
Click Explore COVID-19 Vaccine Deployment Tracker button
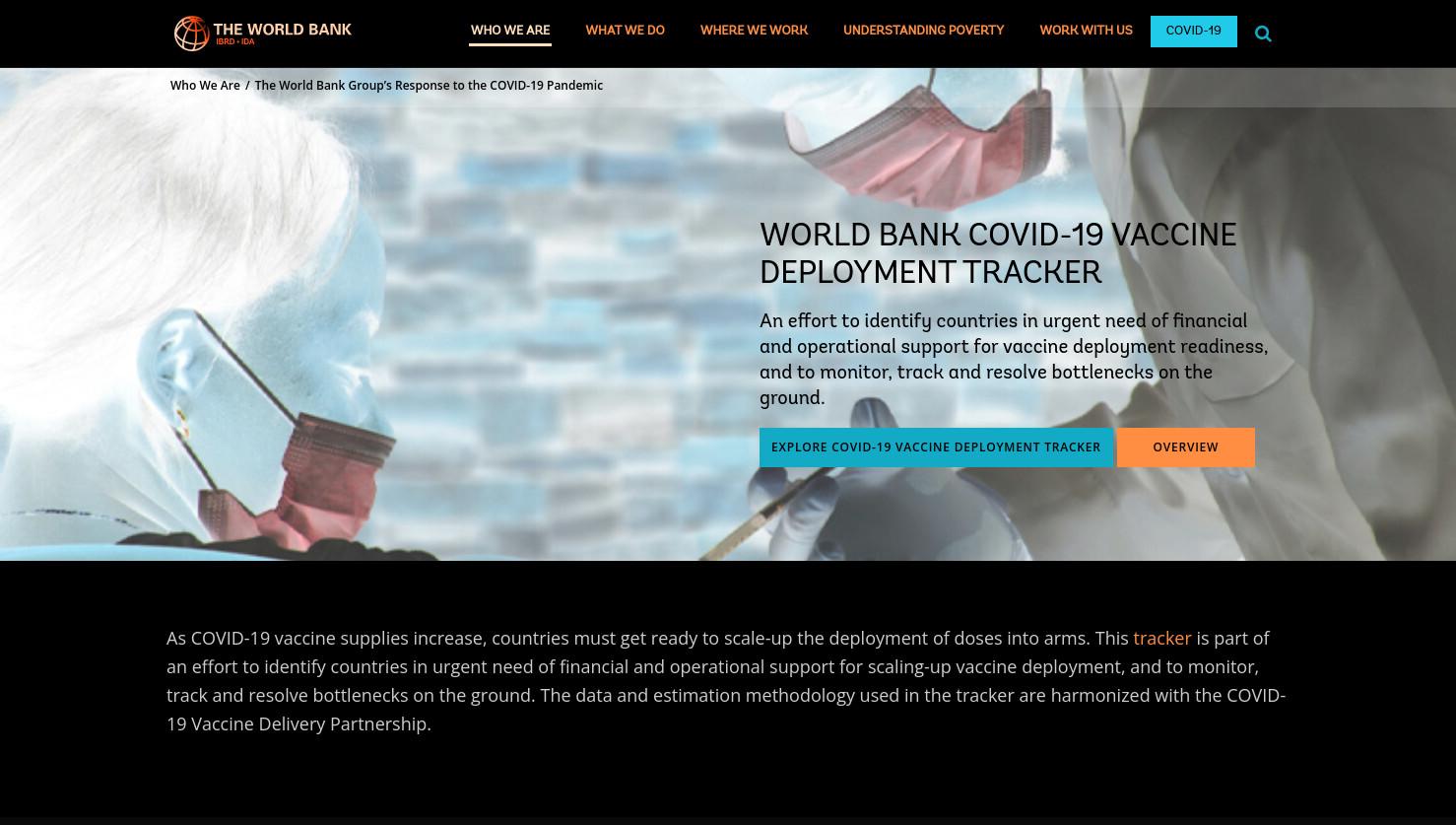936,447
